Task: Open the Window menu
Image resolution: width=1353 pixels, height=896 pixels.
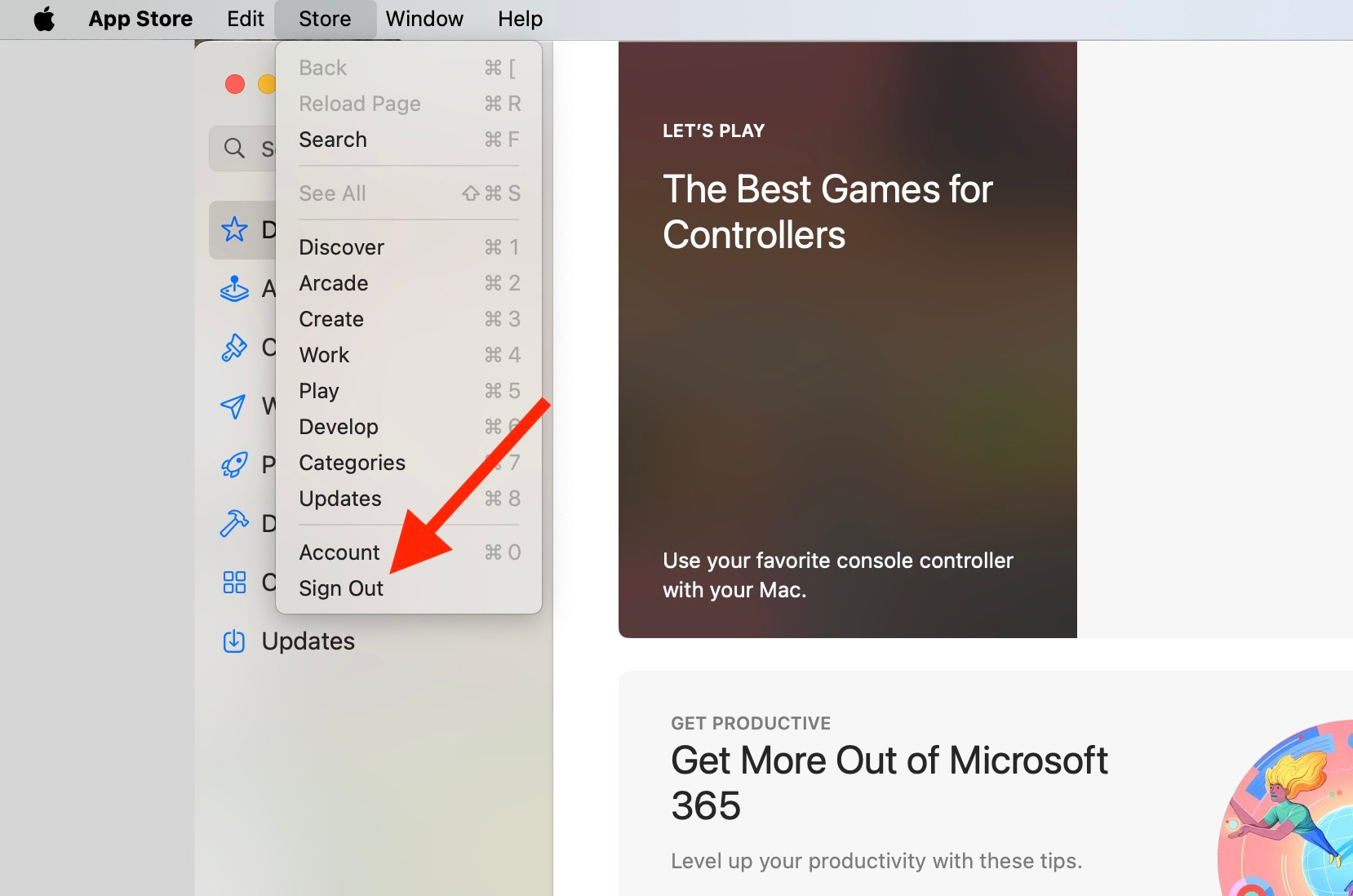Action: click(424, 19)
